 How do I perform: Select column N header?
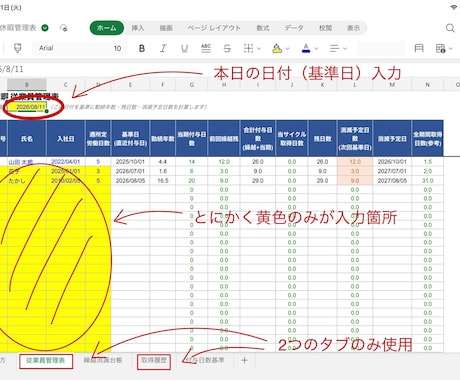428,85
